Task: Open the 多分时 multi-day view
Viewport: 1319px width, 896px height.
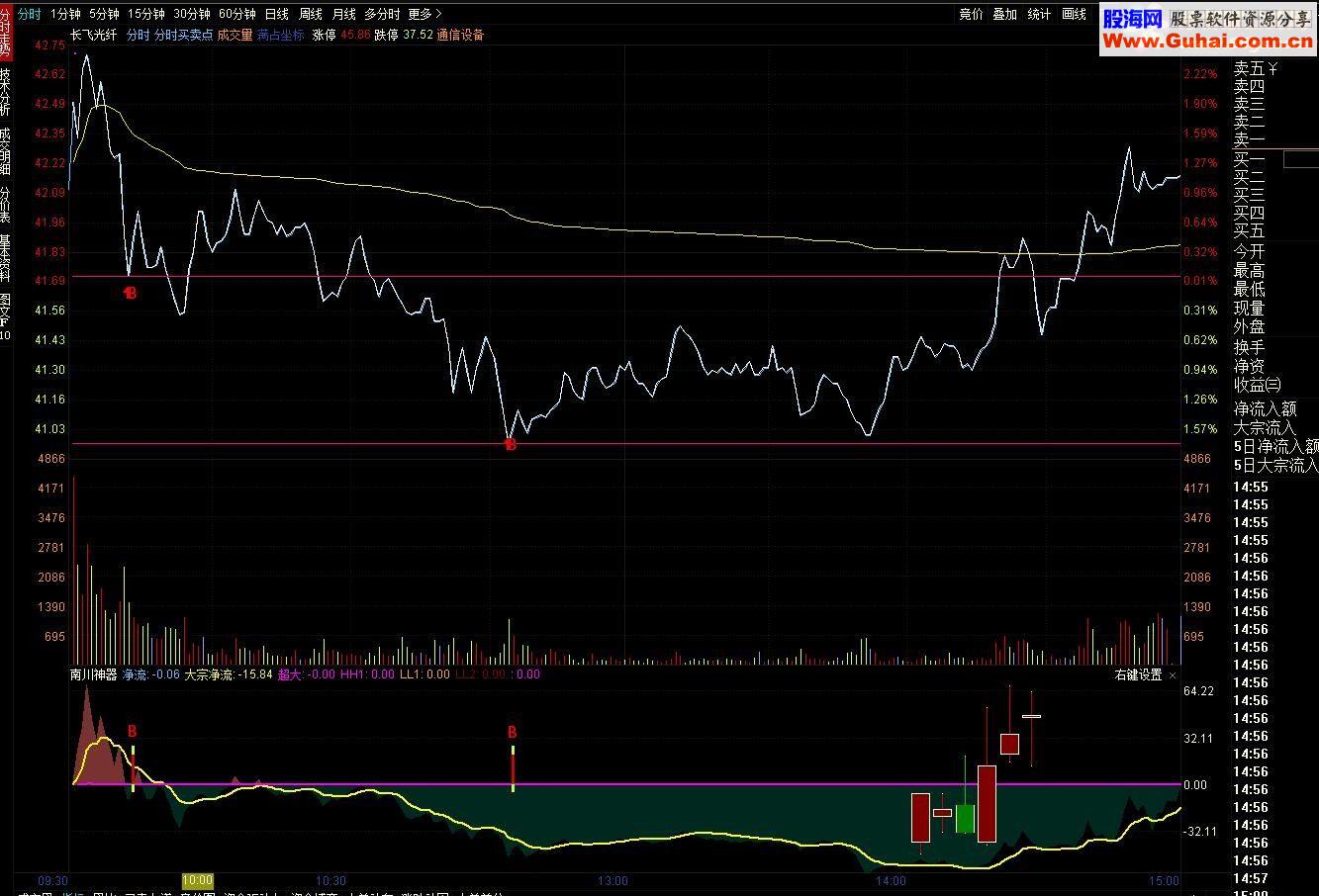Action: pyautogui.click(x=382, y=14)
